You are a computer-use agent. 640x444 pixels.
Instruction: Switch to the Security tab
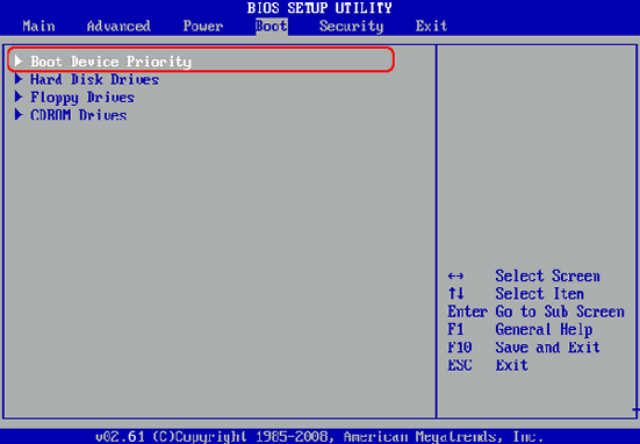(x=351, y=26)
